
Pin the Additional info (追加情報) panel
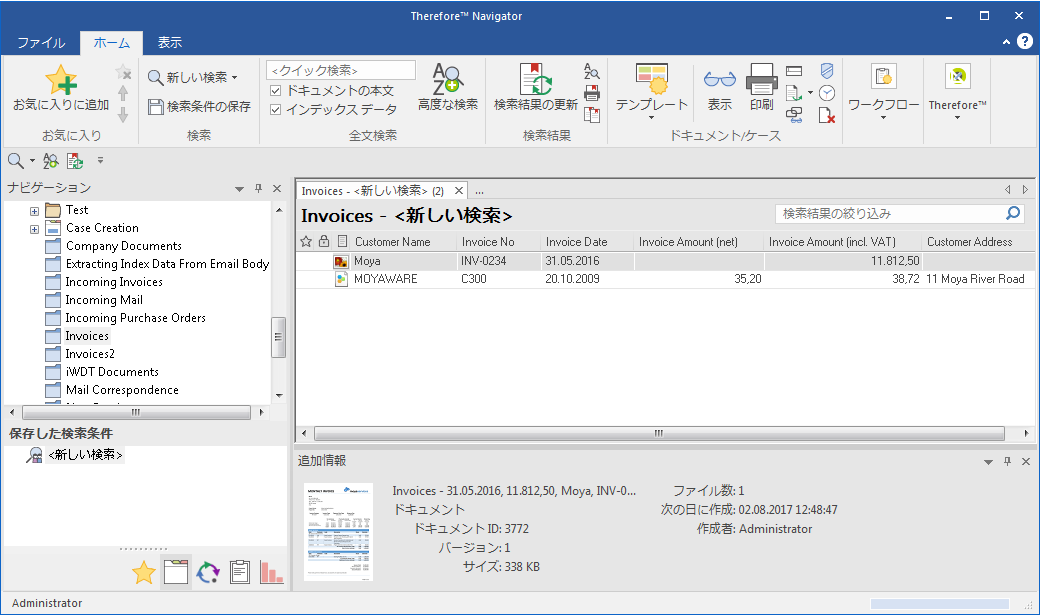(1007, 461)
